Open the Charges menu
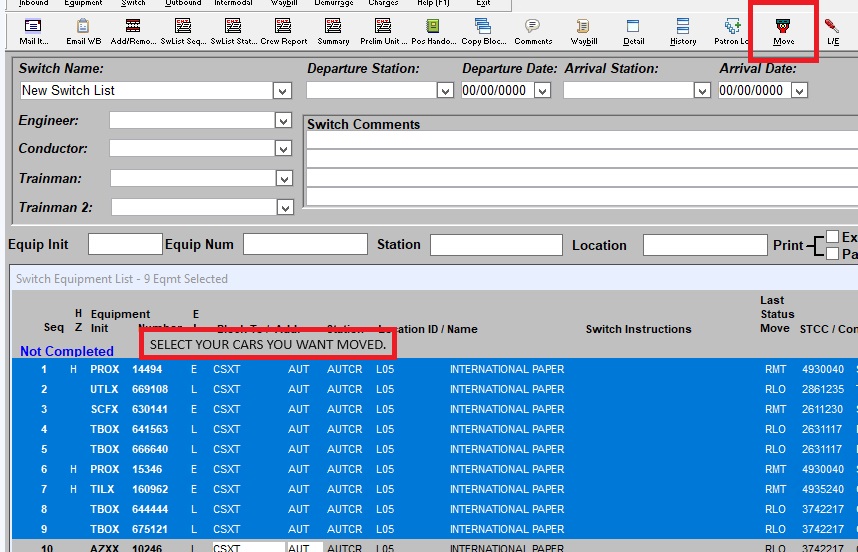This screenshot has width=858, height=552. [383, 3]
